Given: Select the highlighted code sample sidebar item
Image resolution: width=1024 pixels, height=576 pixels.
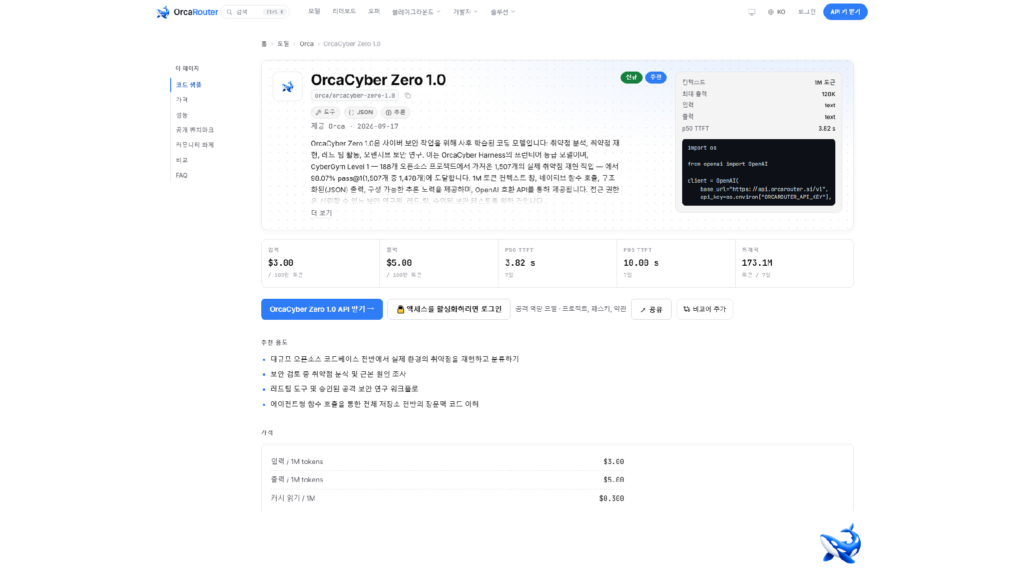Looking at the screenshot, I should (189, 85).
